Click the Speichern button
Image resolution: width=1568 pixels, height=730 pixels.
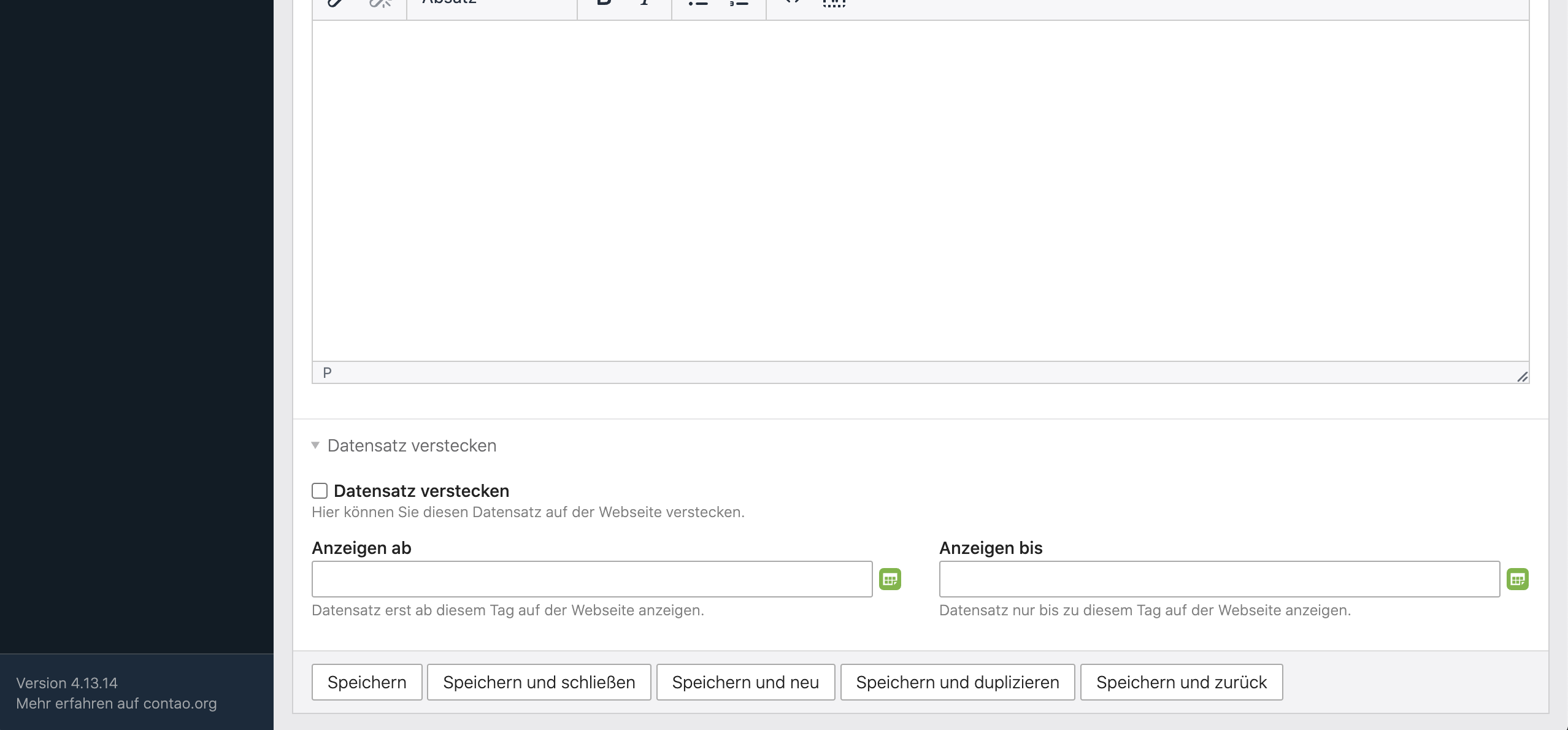tap(367, 682)
